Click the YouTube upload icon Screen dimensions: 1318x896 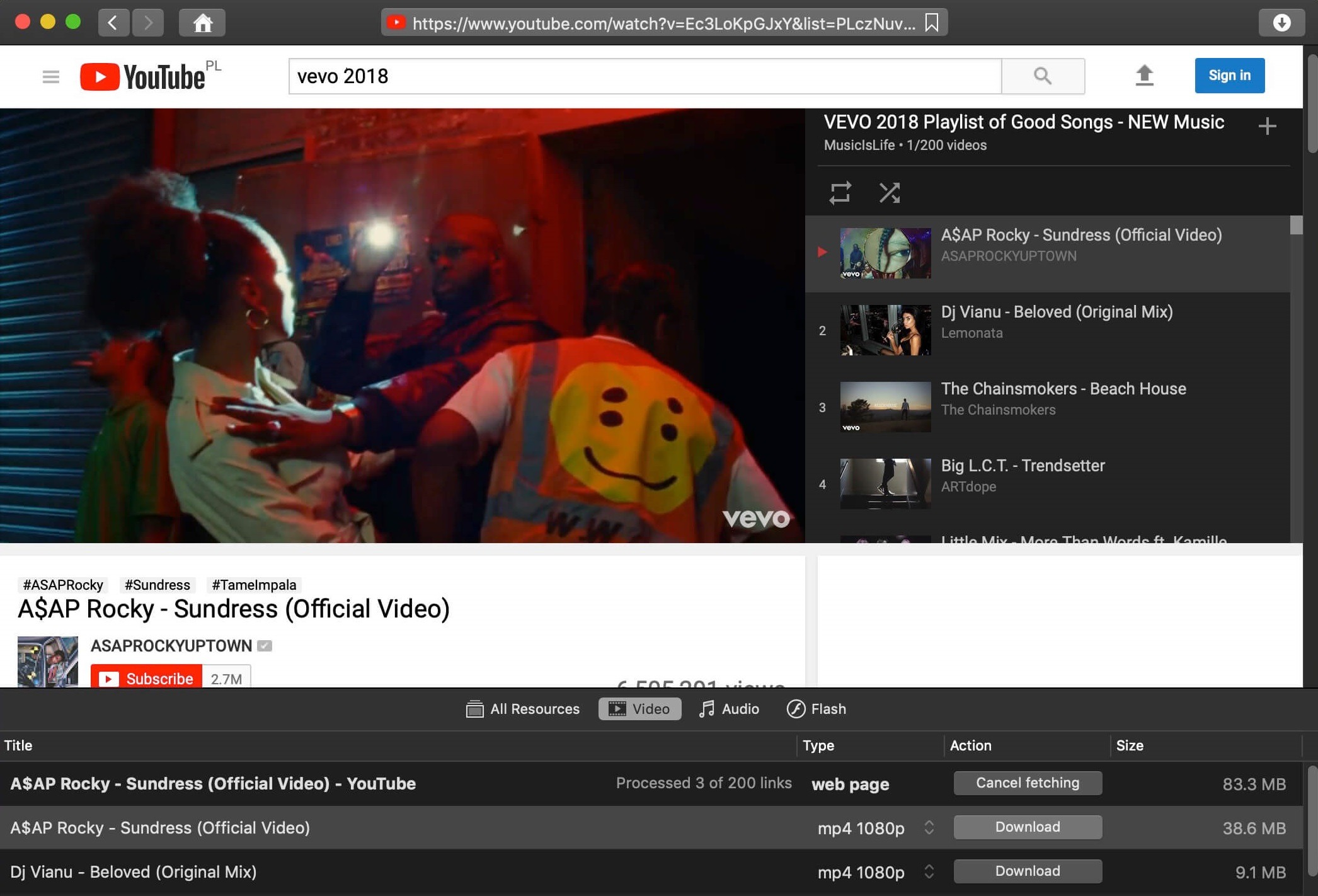pyautogui.click(x=1145, y=76)
